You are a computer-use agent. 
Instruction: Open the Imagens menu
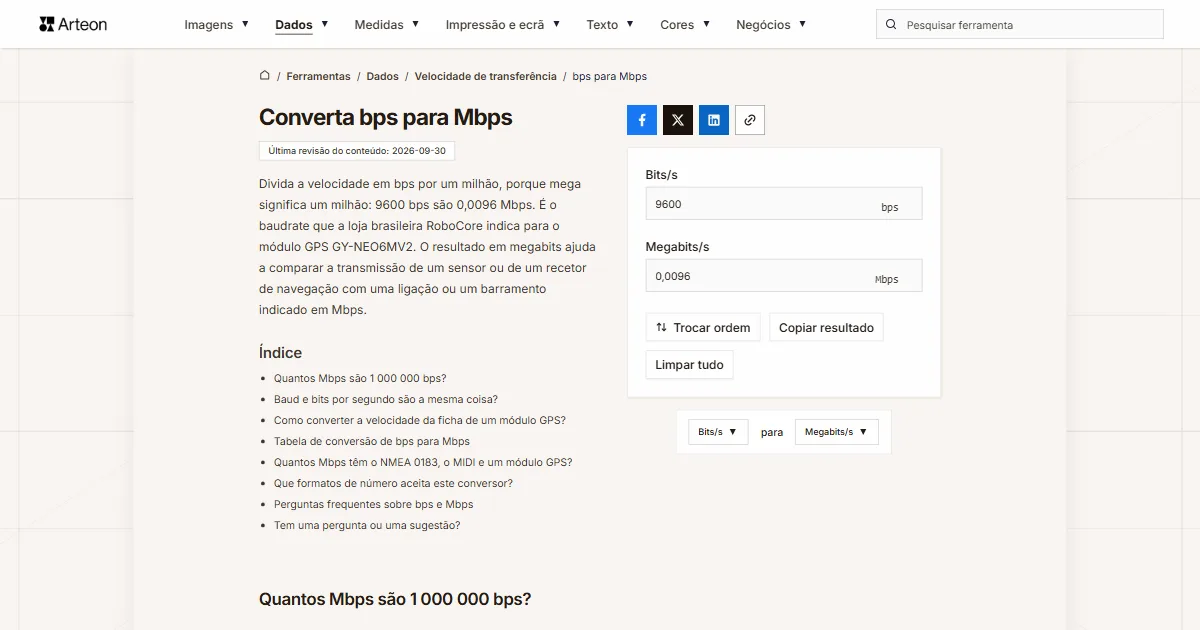point(217,25)
